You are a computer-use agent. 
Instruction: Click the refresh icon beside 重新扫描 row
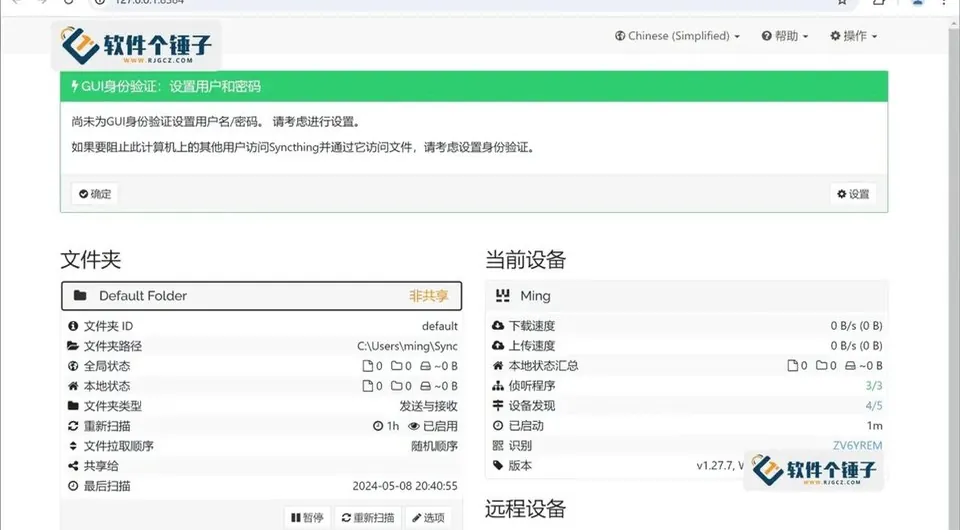coord(73,426)
